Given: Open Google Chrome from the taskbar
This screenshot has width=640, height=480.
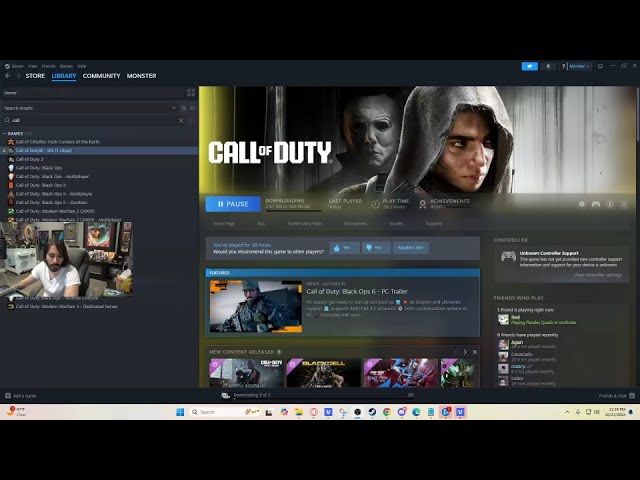Looking at the screenshot, I should [x=387, y=412].
